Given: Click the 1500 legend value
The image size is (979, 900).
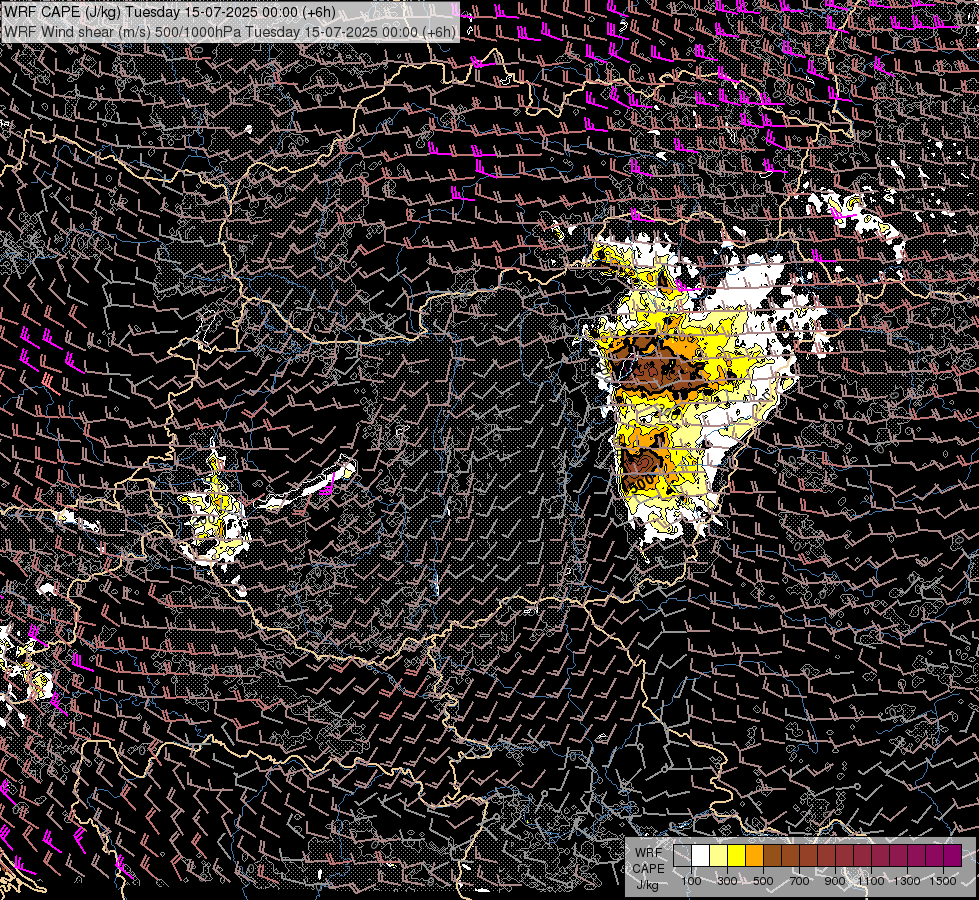Looking at the screenshot, I should click(943, 881).
